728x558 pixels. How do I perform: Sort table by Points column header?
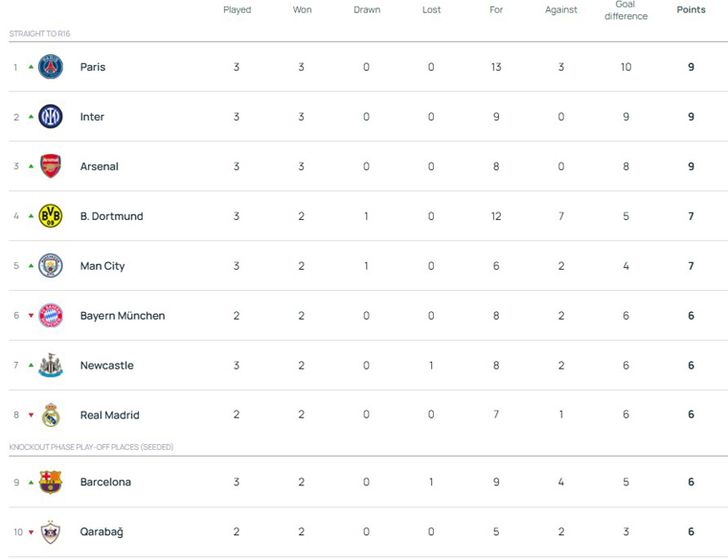tap(690, 10)
